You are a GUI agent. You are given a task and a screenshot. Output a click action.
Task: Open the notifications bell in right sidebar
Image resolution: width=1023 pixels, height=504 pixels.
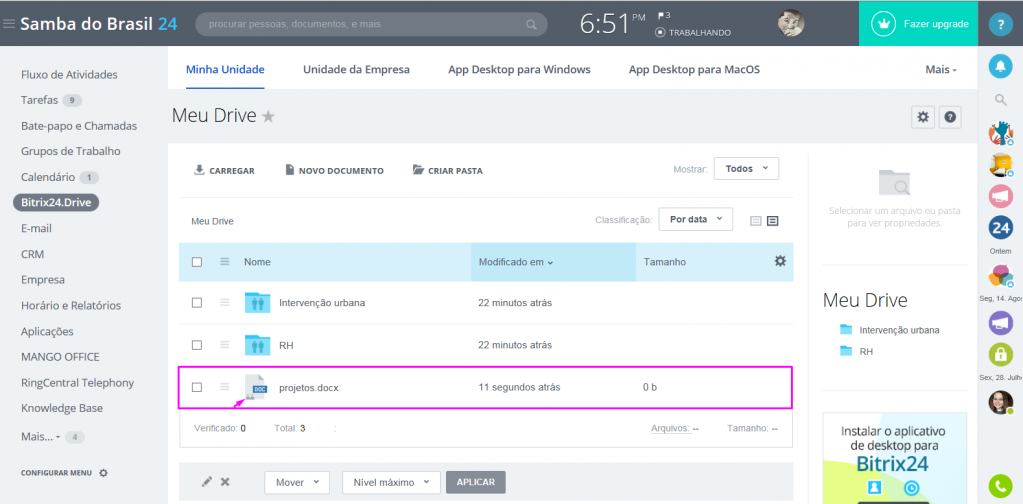click(x=1000, y=65)
